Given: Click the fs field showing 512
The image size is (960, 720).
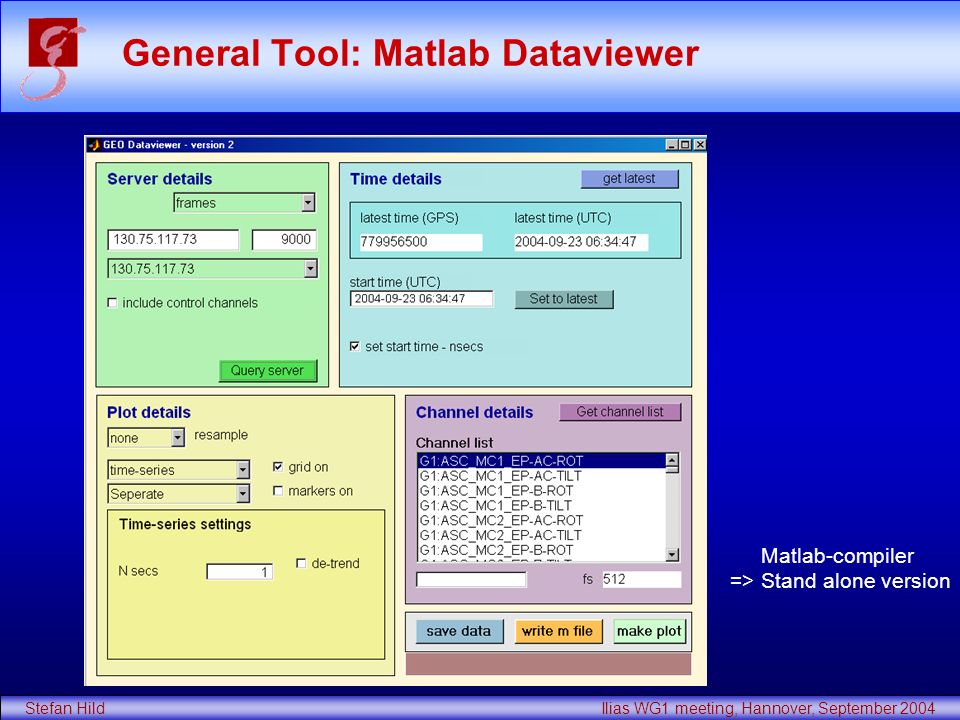Looking at the screenshot, I should (x=641, y=579).
